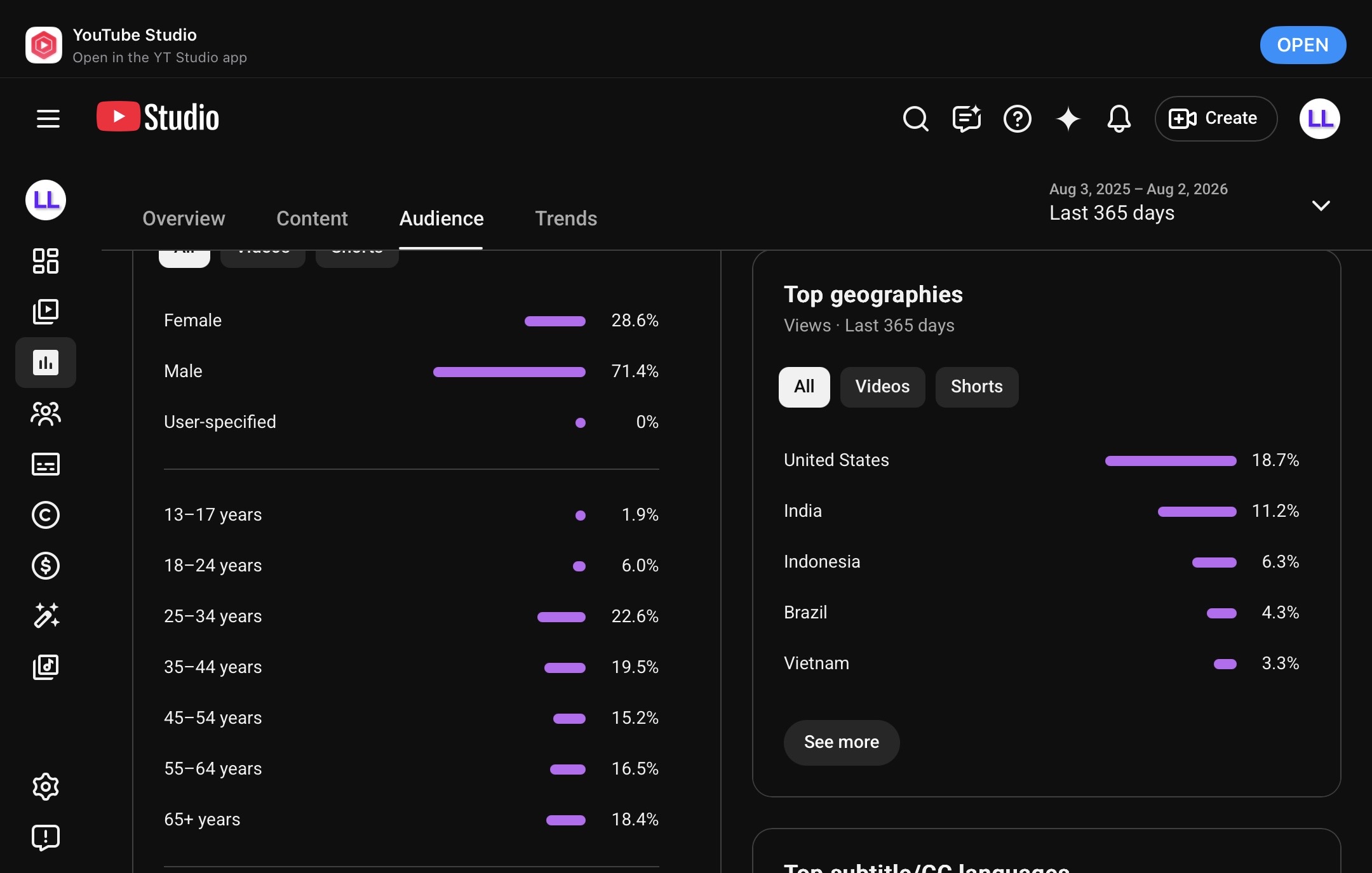
Task: Click the notifications bell icon
Action: coord(1119,119)
